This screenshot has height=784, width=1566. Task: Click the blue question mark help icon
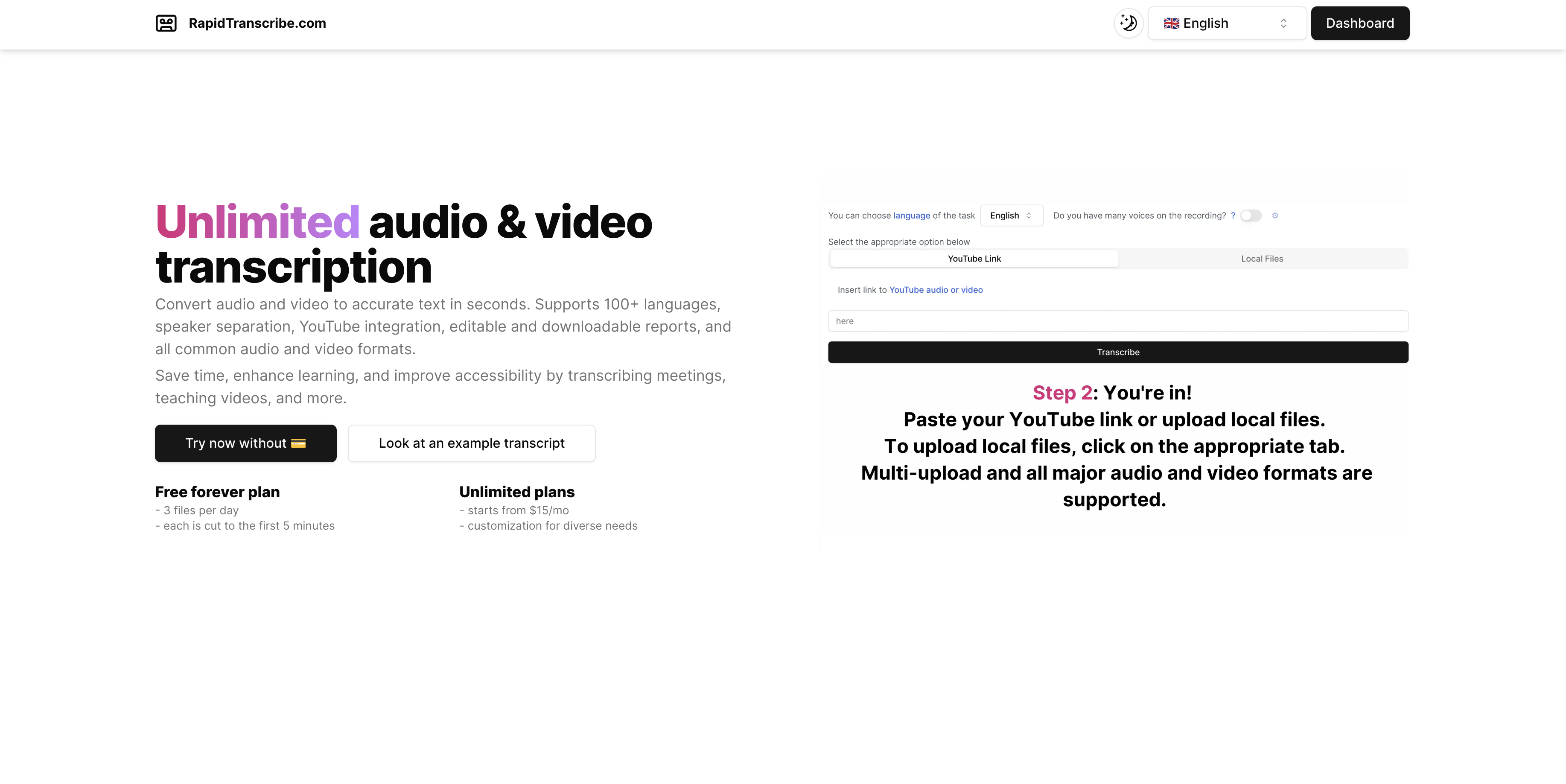1233,215
